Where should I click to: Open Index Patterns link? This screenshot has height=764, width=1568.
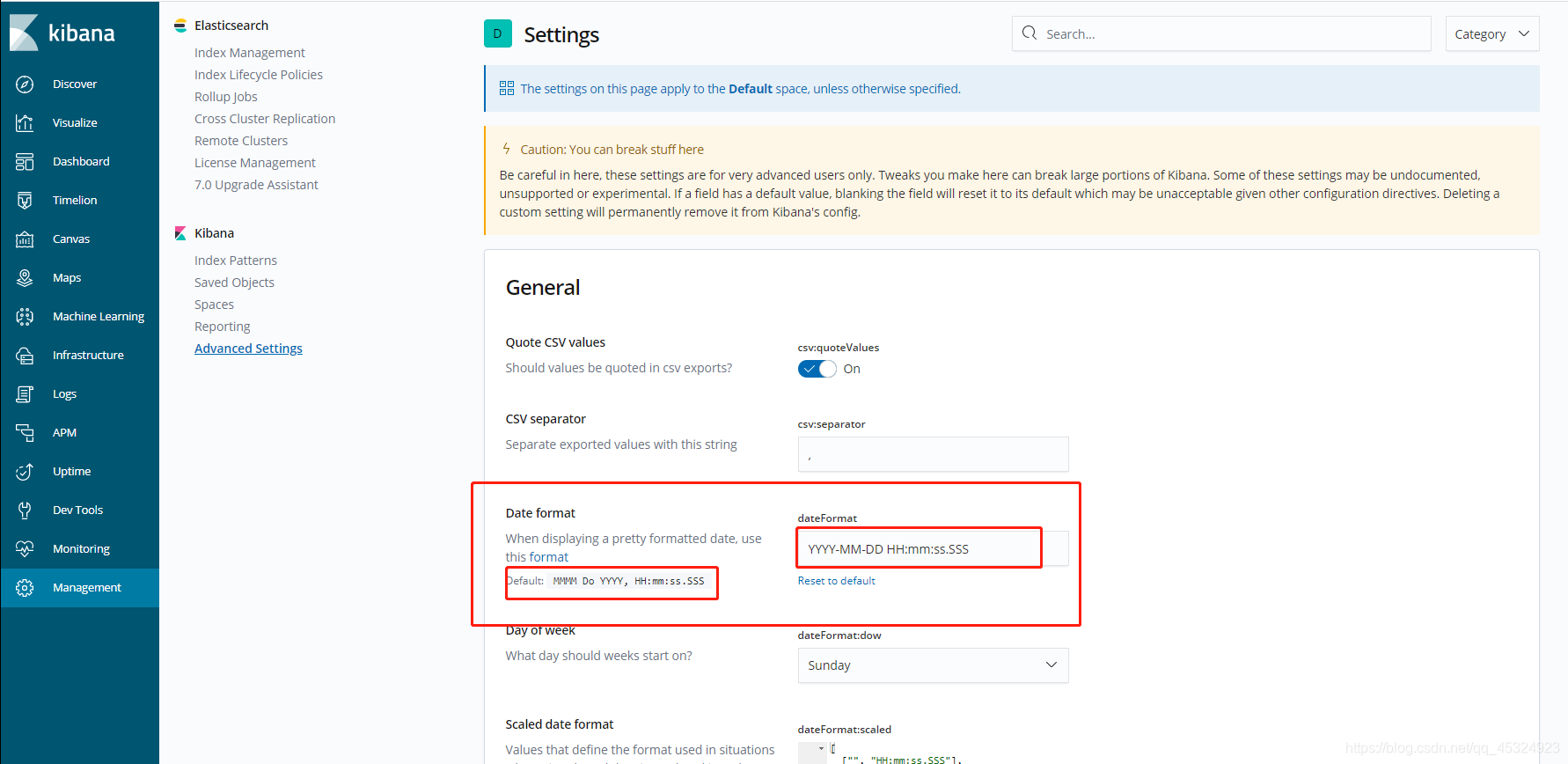(x=236, y=261)
